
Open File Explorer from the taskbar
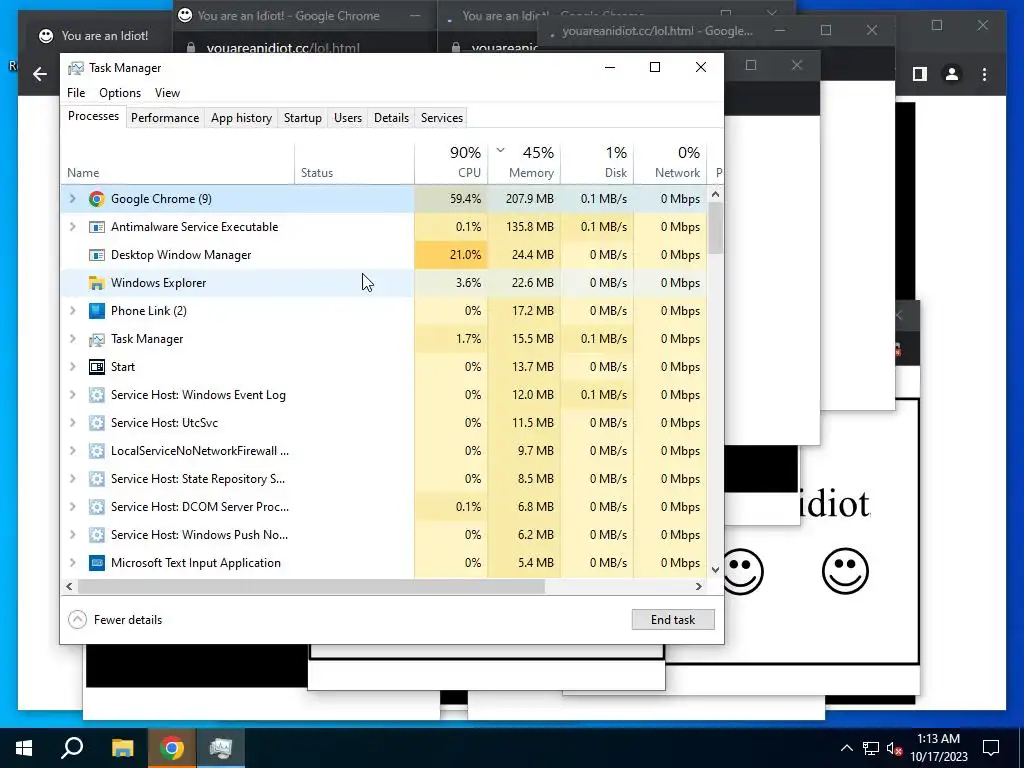(122, 748)
